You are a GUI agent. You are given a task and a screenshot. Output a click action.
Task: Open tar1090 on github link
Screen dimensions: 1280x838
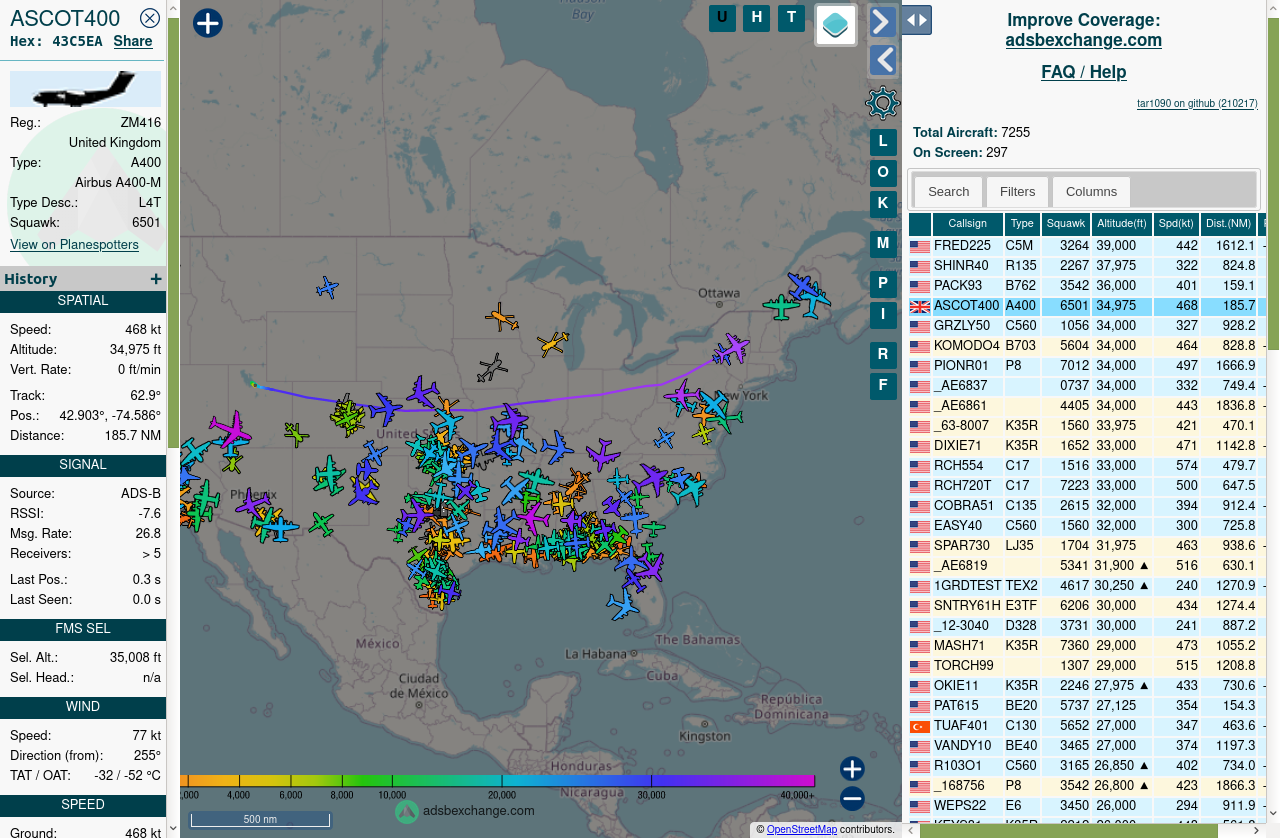tap(1197, 103)
